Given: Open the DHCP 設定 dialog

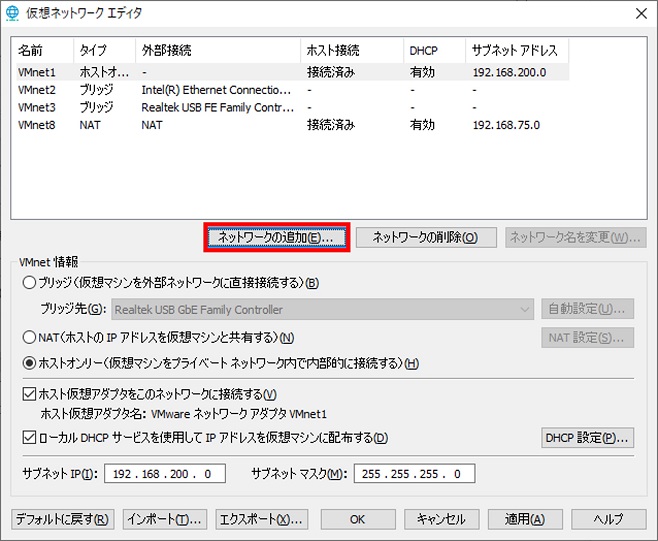Looking at the screenshot, I should point(587,438).
